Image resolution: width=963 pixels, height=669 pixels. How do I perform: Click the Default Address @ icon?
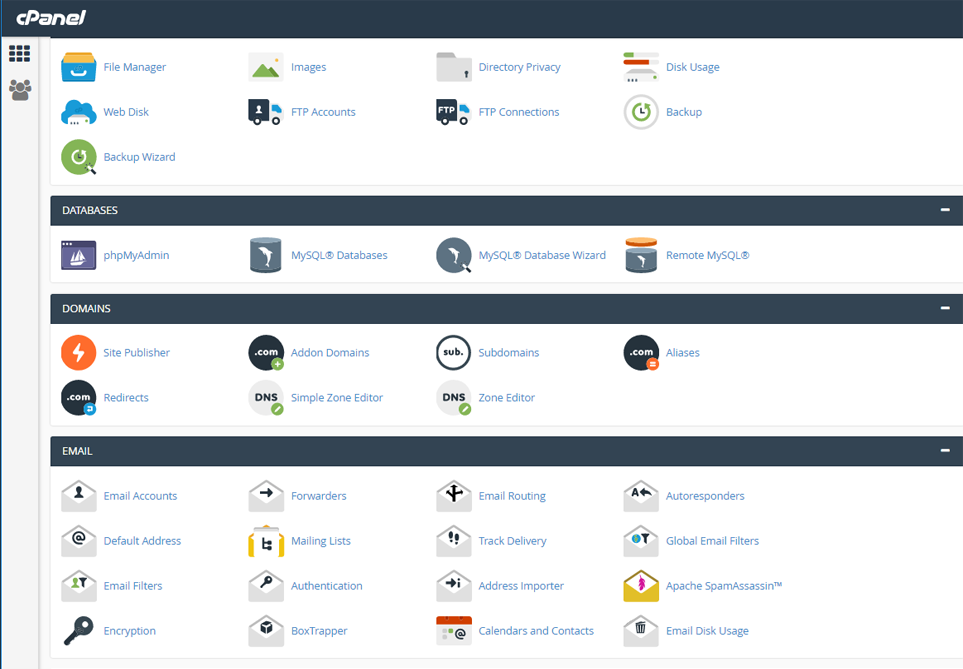[79, 541]
